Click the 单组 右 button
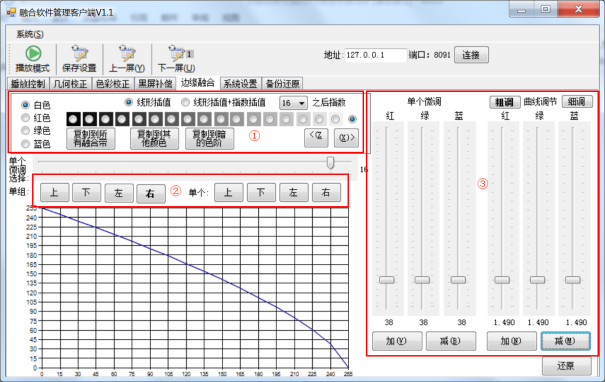 [151, 193]
